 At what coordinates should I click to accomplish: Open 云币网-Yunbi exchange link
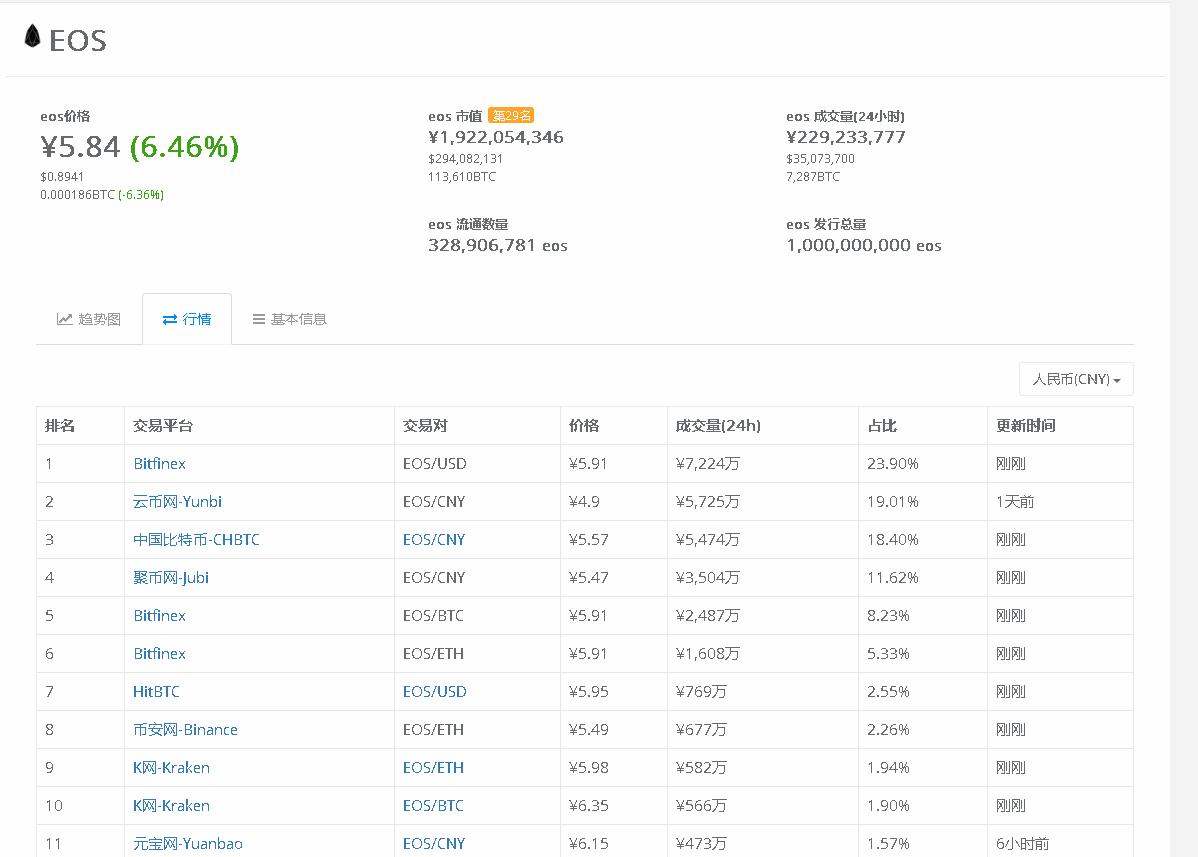click(177, 502)
